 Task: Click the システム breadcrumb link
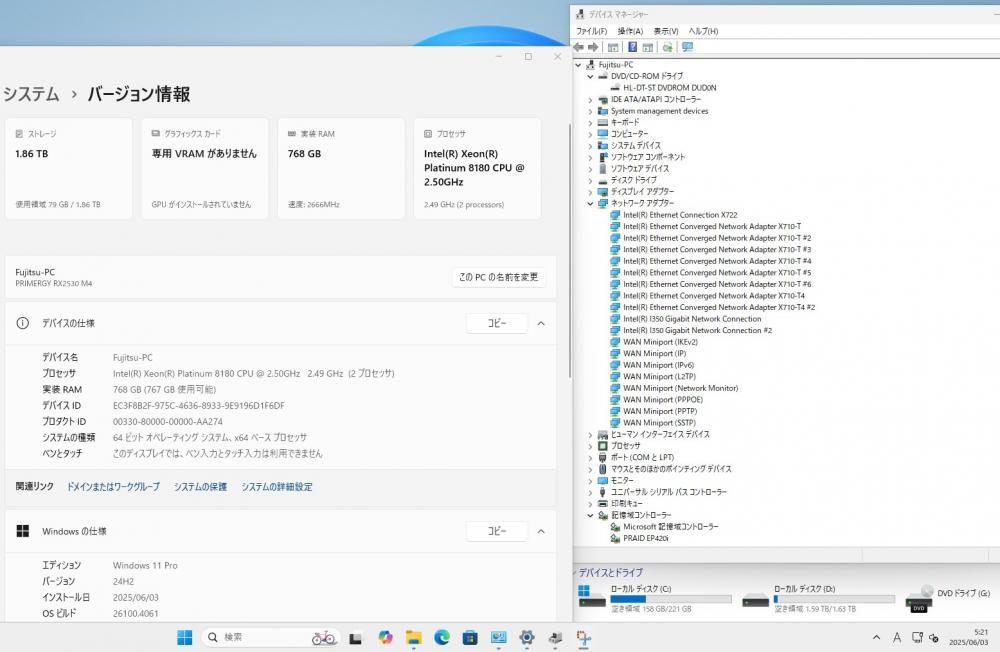31,94
